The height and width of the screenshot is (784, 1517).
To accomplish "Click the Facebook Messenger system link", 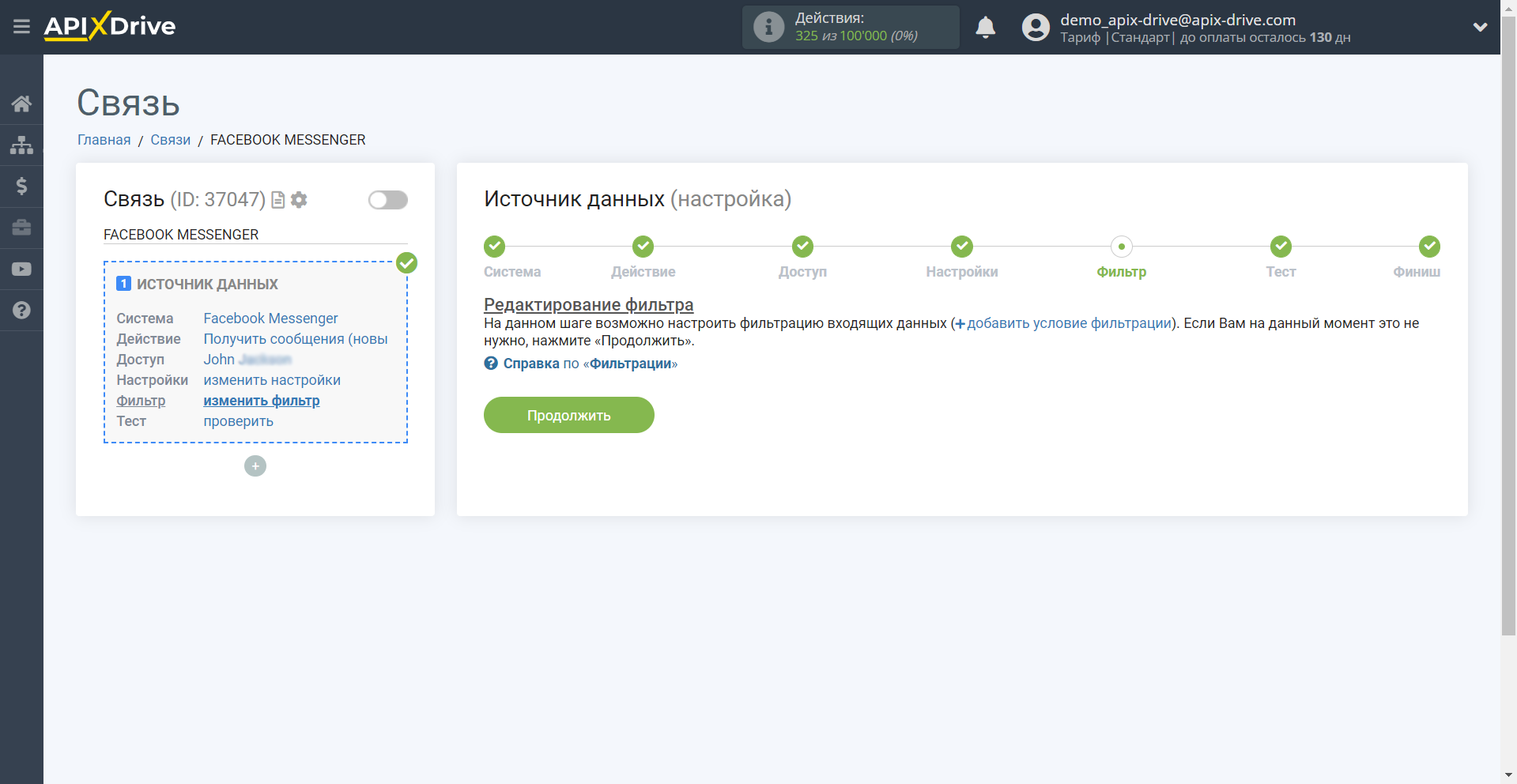I will [270, 318].
